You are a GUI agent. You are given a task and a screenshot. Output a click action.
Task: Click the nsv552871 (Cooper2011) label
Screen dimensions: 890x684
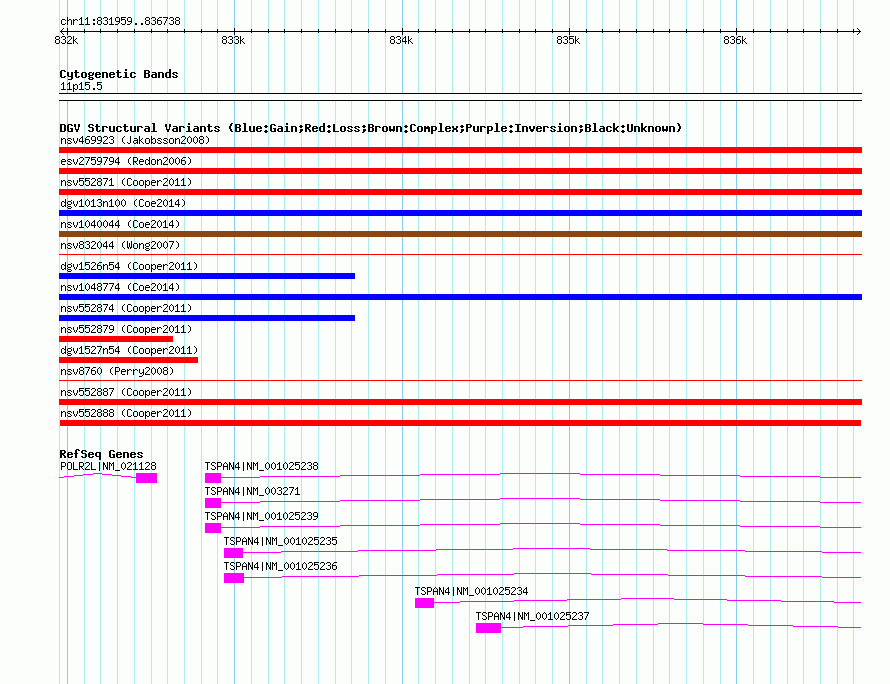click(x=126, y=182)
